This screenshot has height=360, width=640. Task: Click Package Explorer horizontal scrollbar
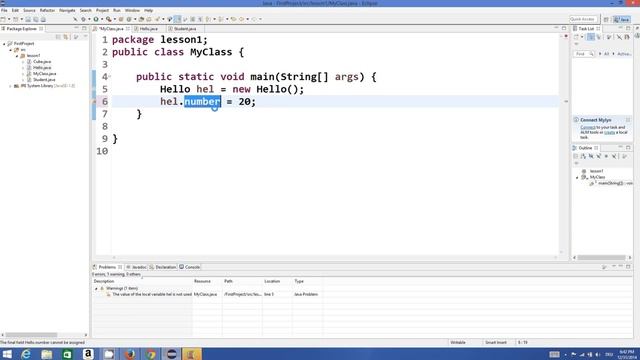pyautogui.click(x=31, y=335)
